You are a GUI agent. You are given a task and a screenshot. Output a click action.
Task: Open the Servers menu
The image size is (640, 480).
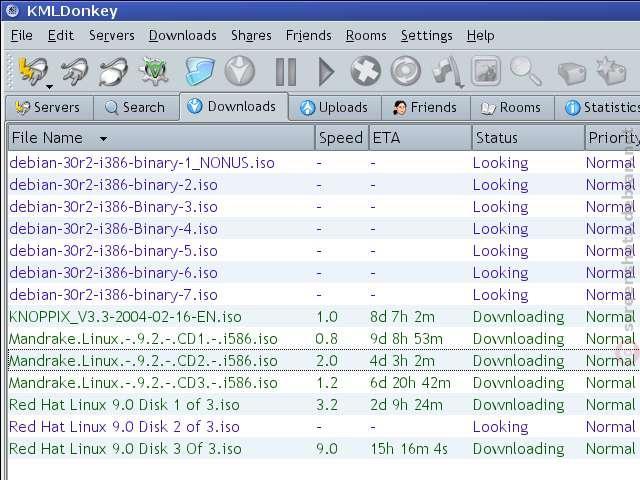click(x=111, y=36)
